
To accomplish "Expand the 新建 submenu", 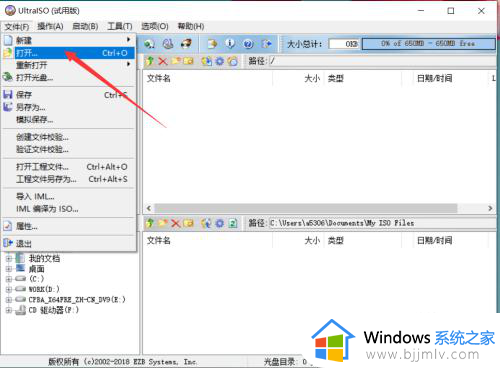I will [x=69, y=40].
